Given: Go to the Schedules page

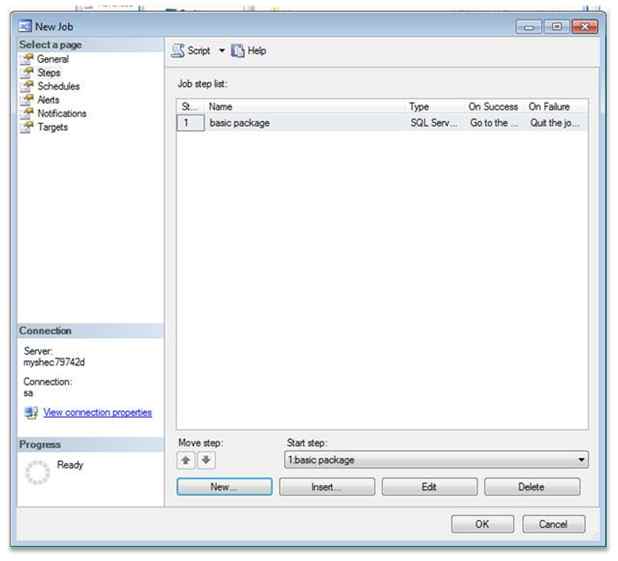Looking at the screenshot, I should [58, 86].
